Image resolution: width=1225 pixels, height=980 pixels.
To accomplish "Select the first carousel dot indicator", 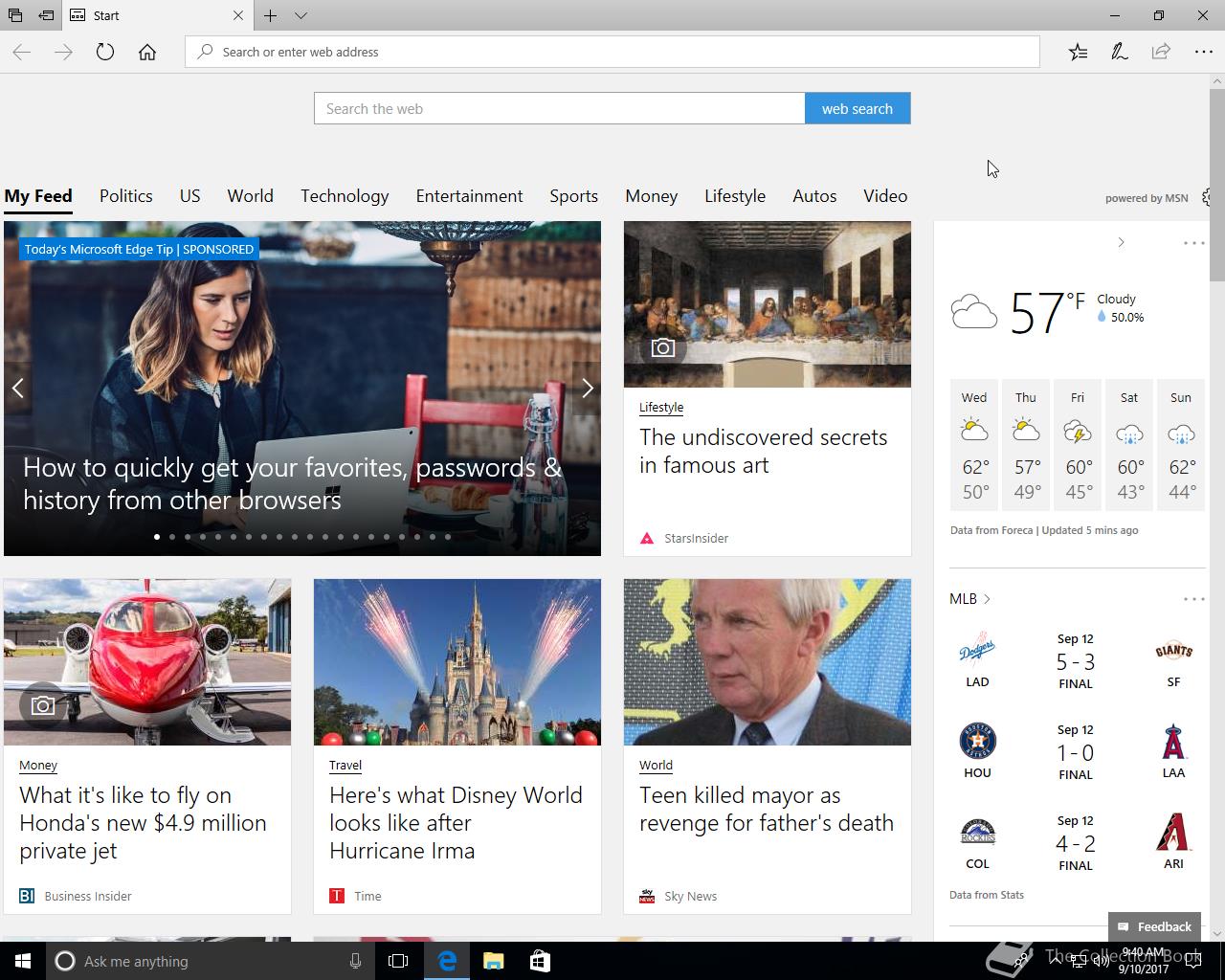I will [x=157, y=537].
